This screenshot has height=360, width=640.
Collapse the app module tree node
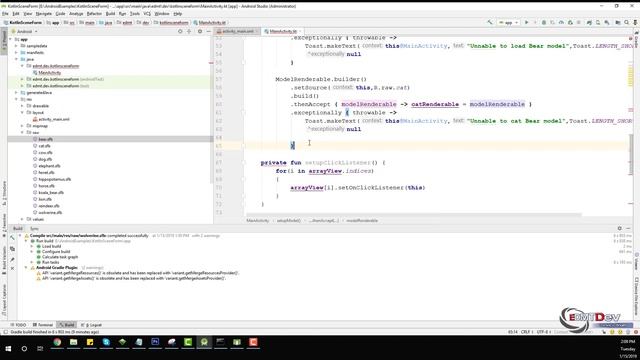click(11, 39)
